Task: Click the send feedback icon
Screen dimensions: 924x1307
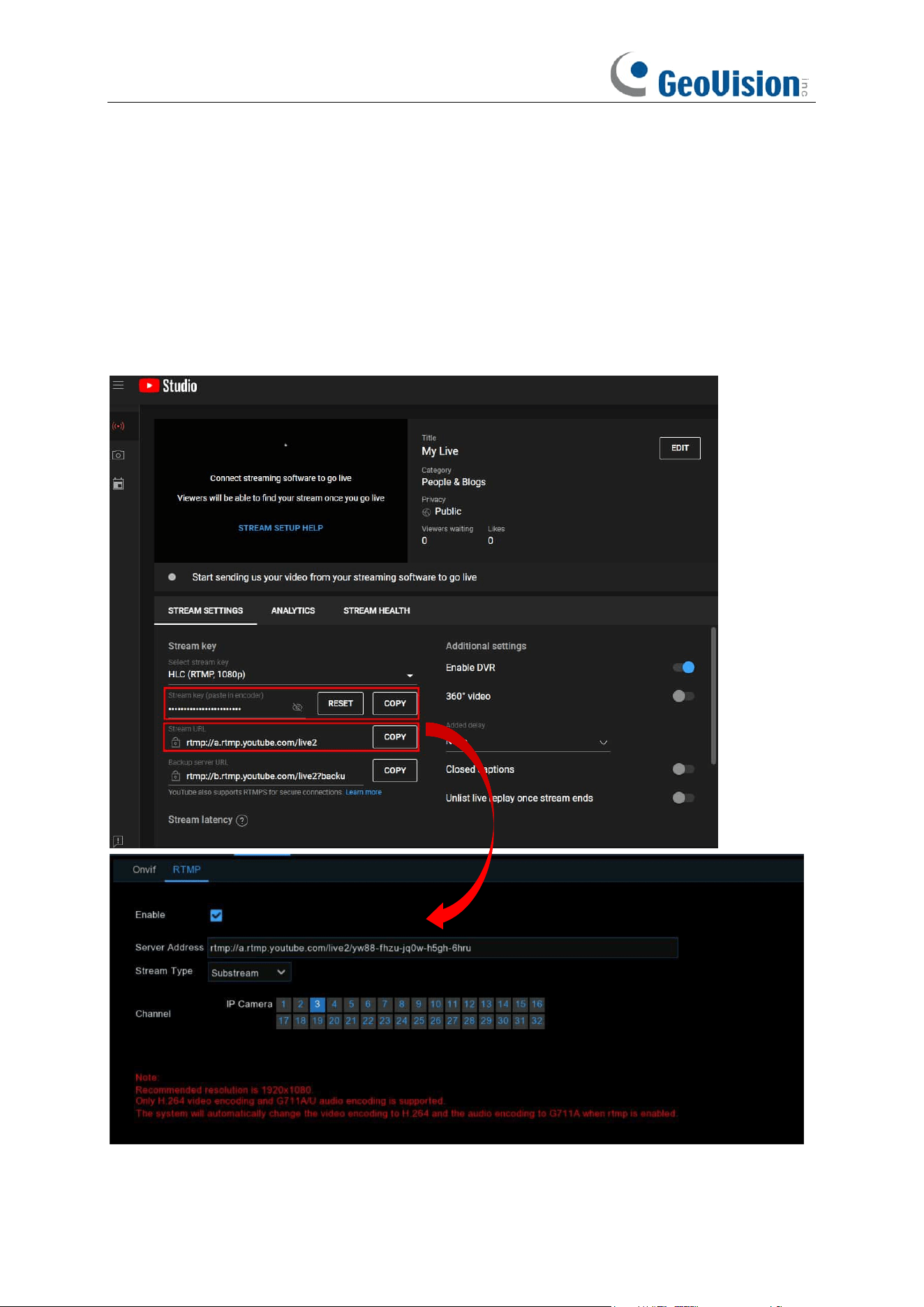Action: coord(119,841)
